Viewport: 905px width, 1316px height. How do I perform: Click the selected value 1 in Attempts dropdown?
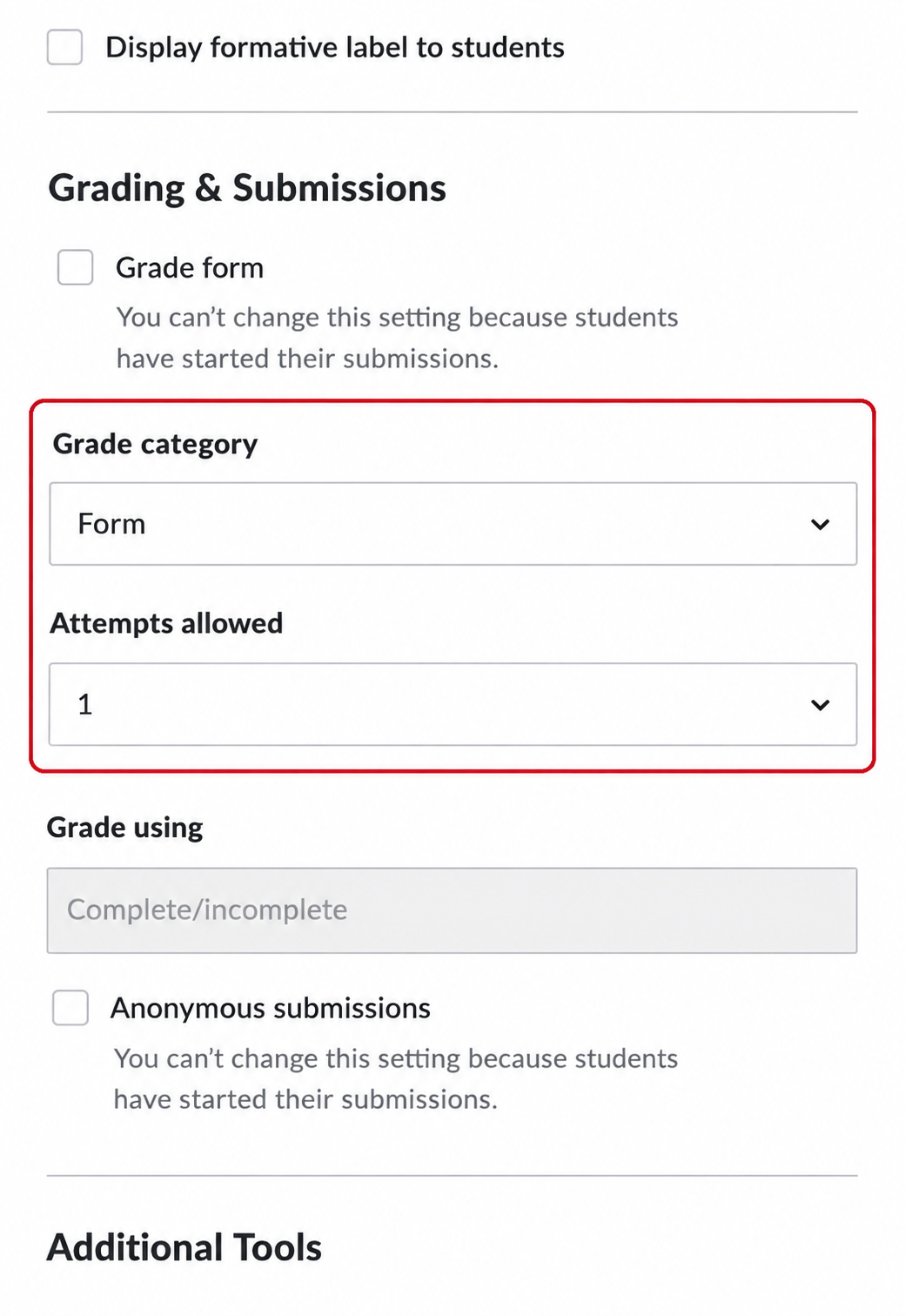coord(84,704)
